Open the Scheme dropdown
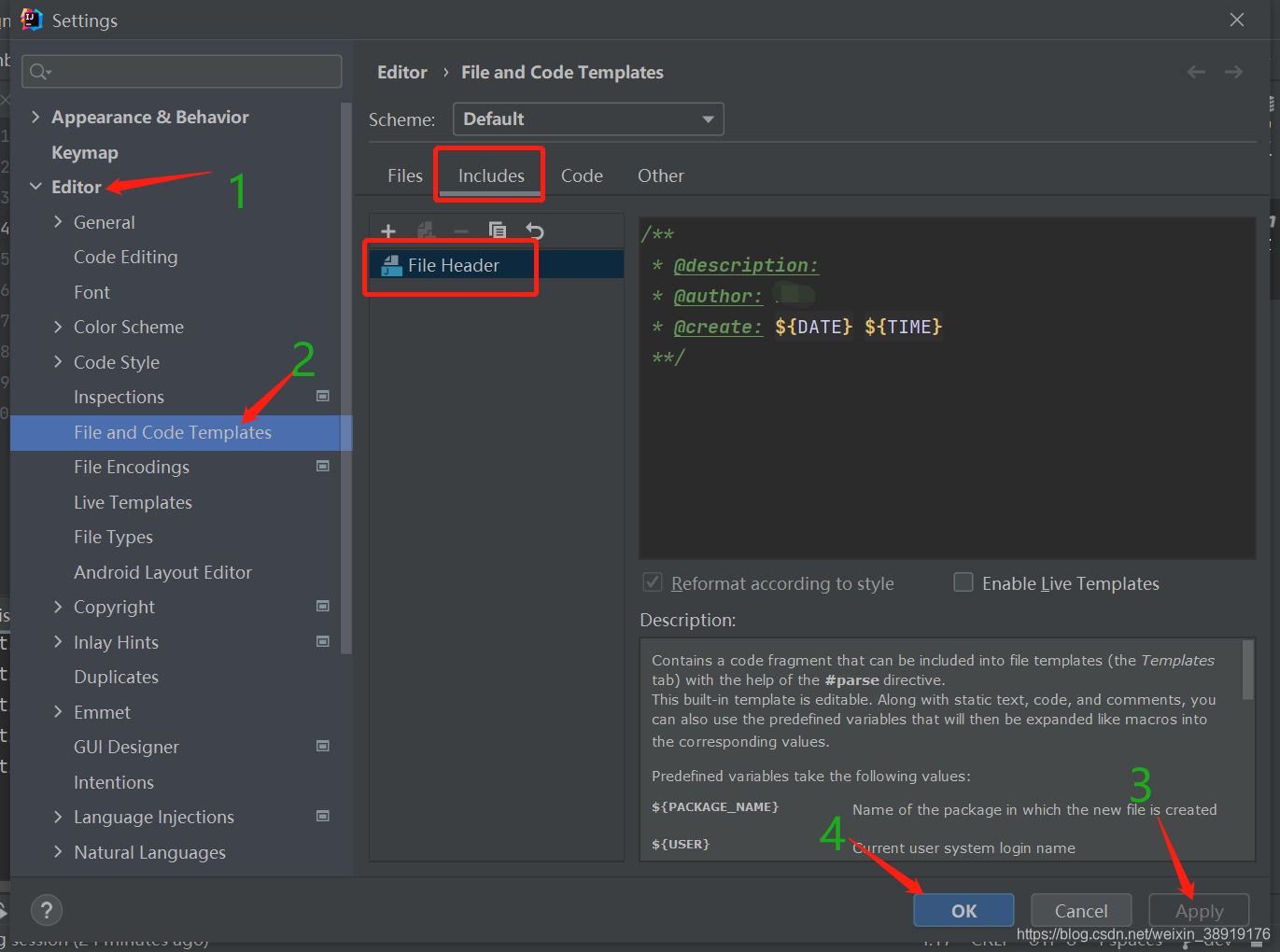The image size is (1280, 952). pos(588,119)
